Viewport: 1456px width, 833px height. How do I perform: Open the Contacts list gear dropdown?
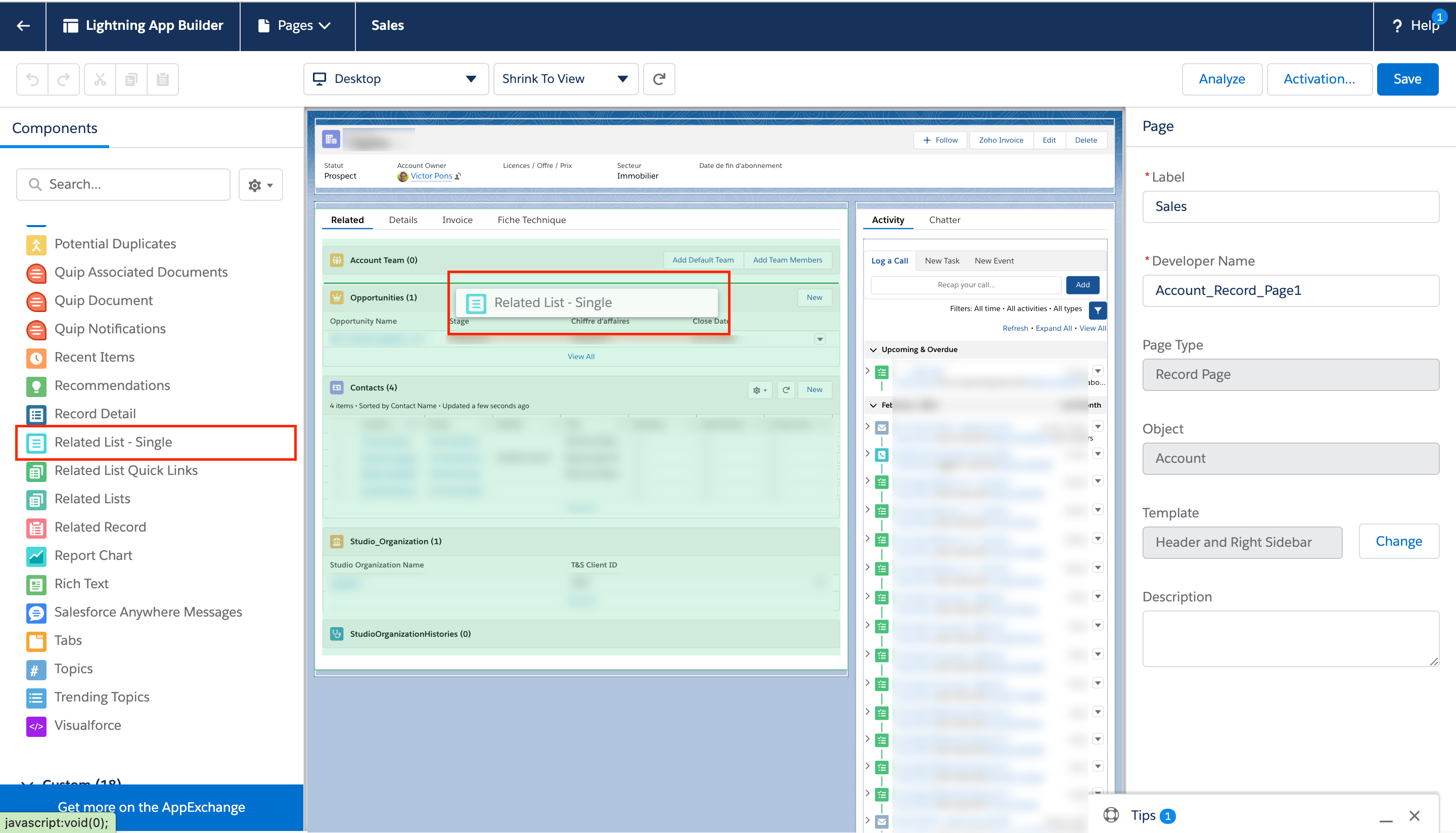[760, 389]
